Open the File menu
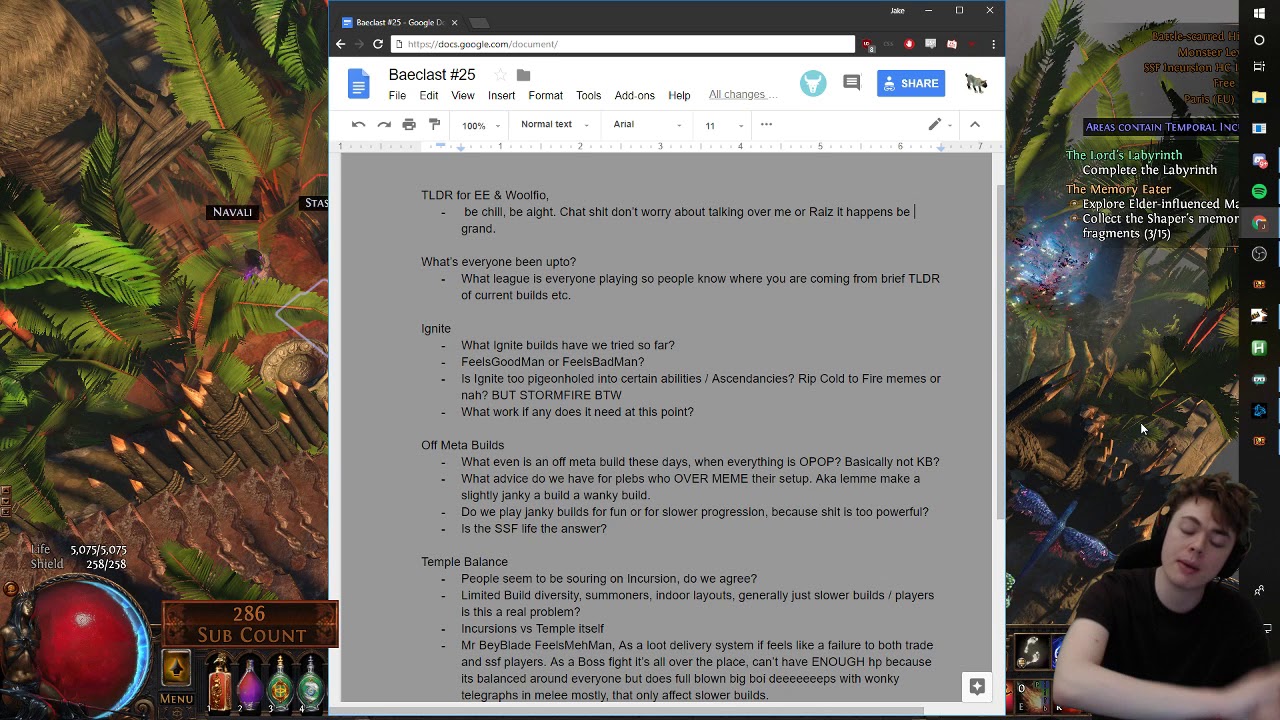Viewport: 1280px width, 720px height. click(x=397, y=95)
